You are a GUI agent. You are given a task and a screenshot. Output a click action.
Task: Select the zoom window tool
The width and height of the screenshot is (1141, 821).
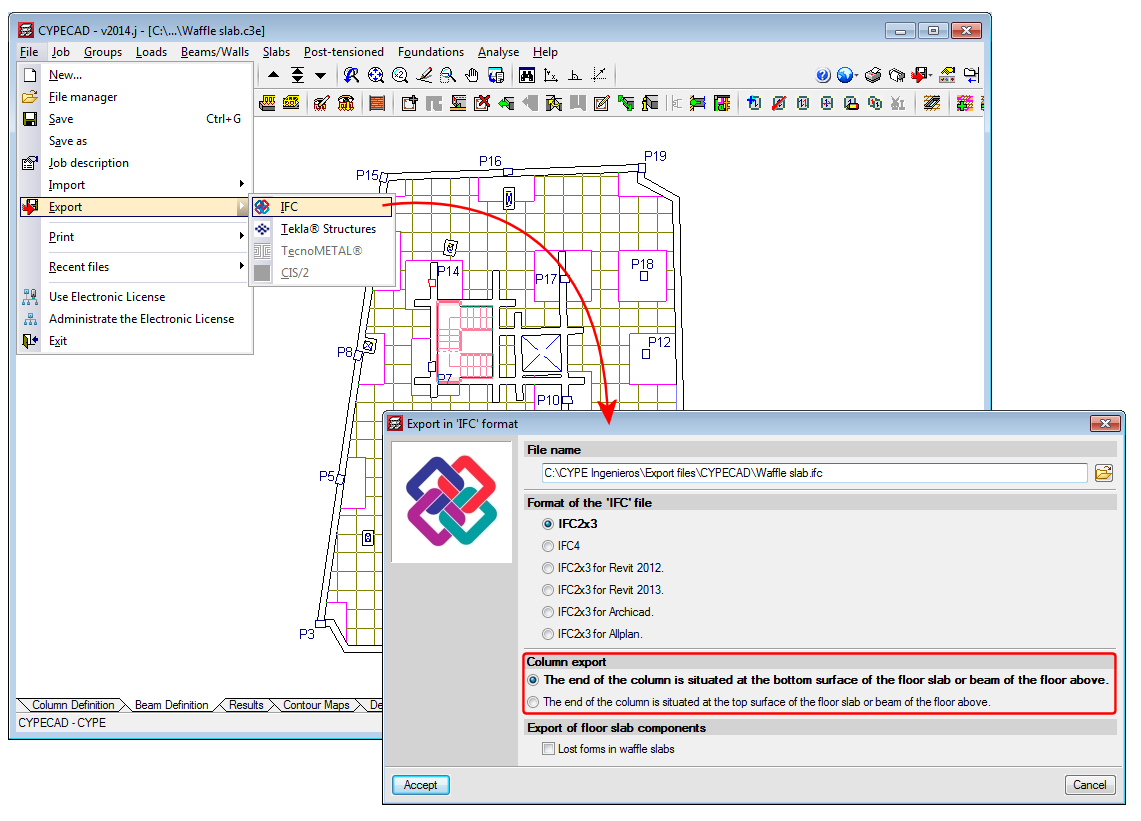pos(448,75)
